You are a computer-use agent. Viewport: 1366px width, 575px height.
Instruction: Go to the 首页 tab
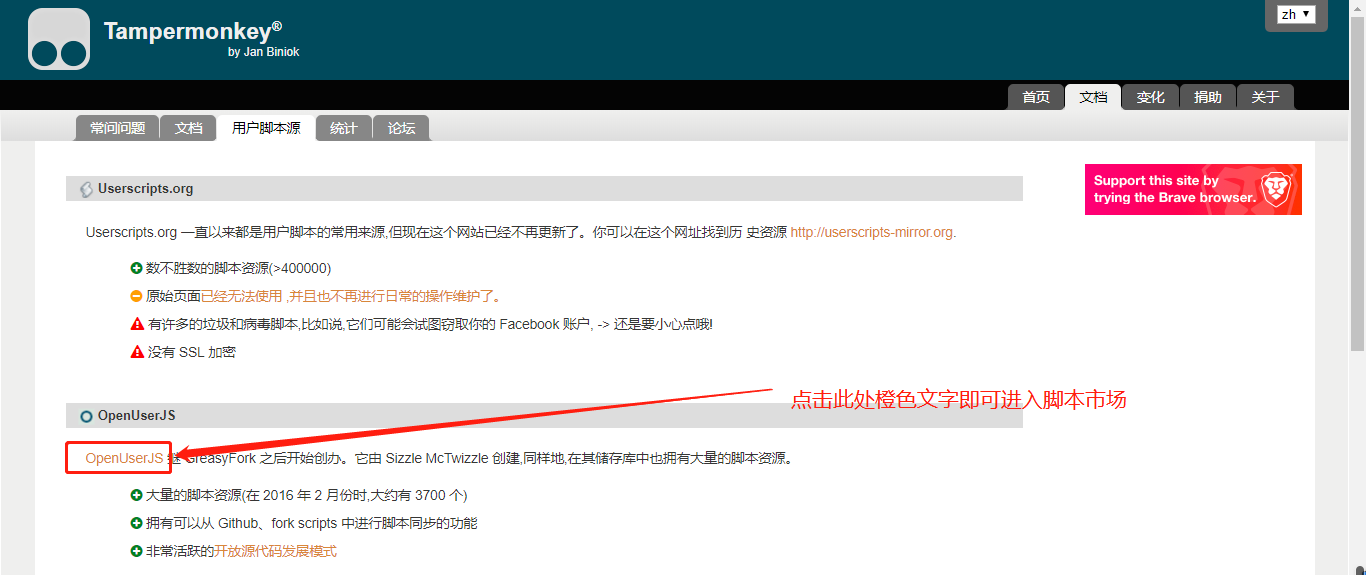tap(1036, 97)
